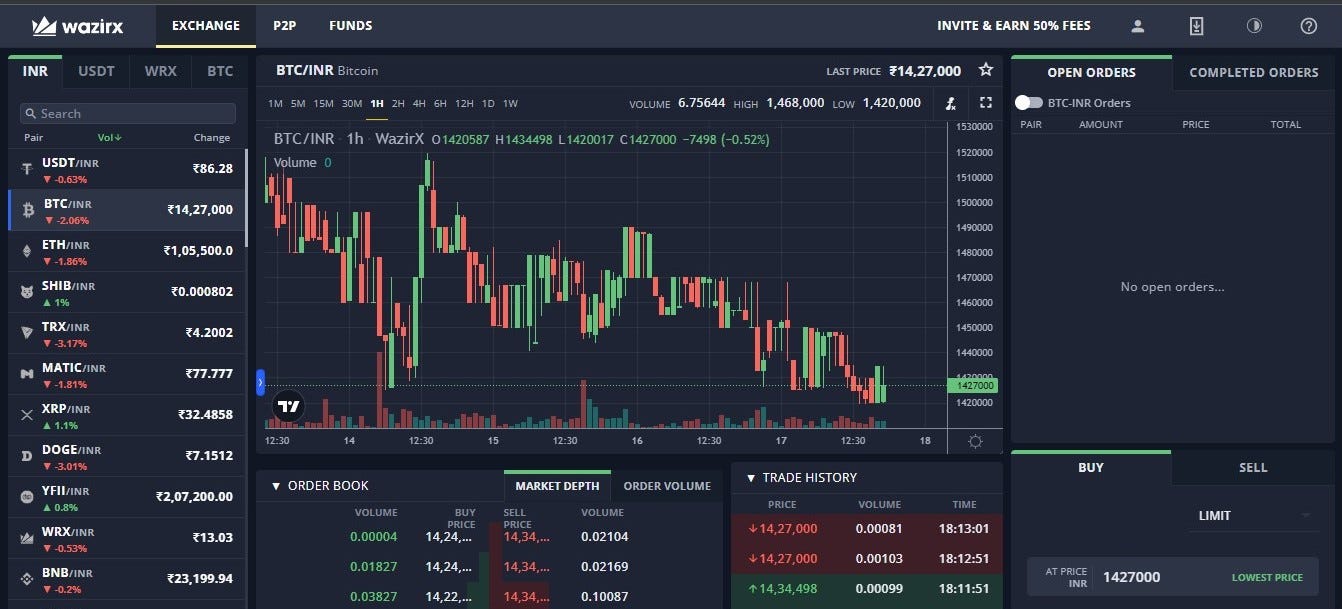Collapse the ORDER BOOK panel

tap(277, 485)
